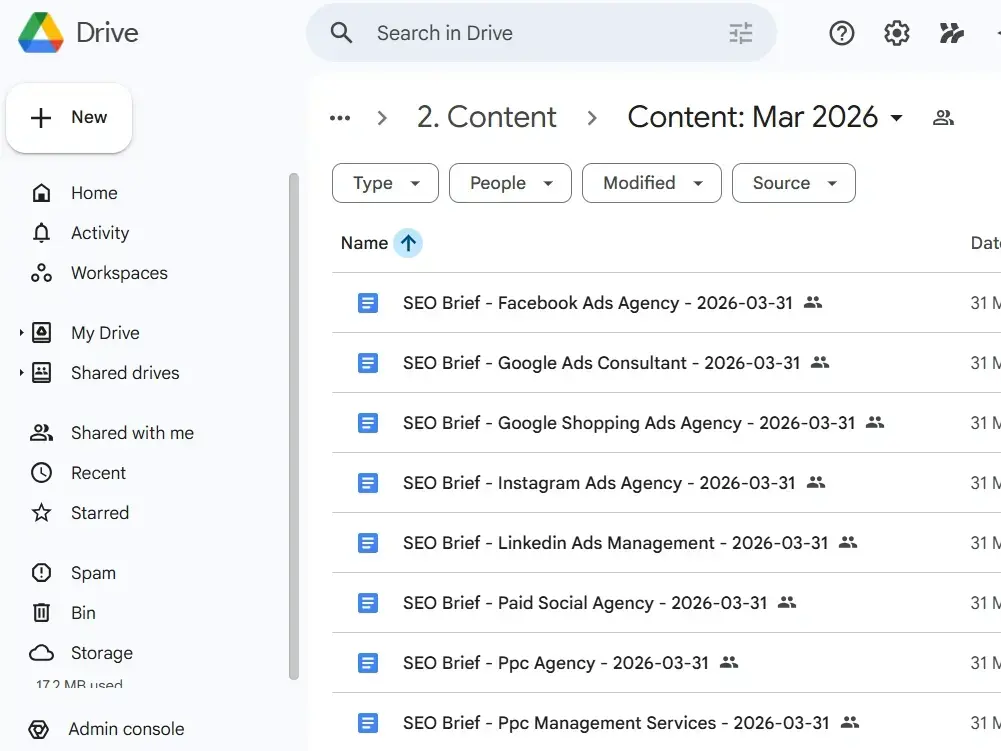This screenshot has height=751, width=1001.
Task: View Starred files
Action: point(100,512)
